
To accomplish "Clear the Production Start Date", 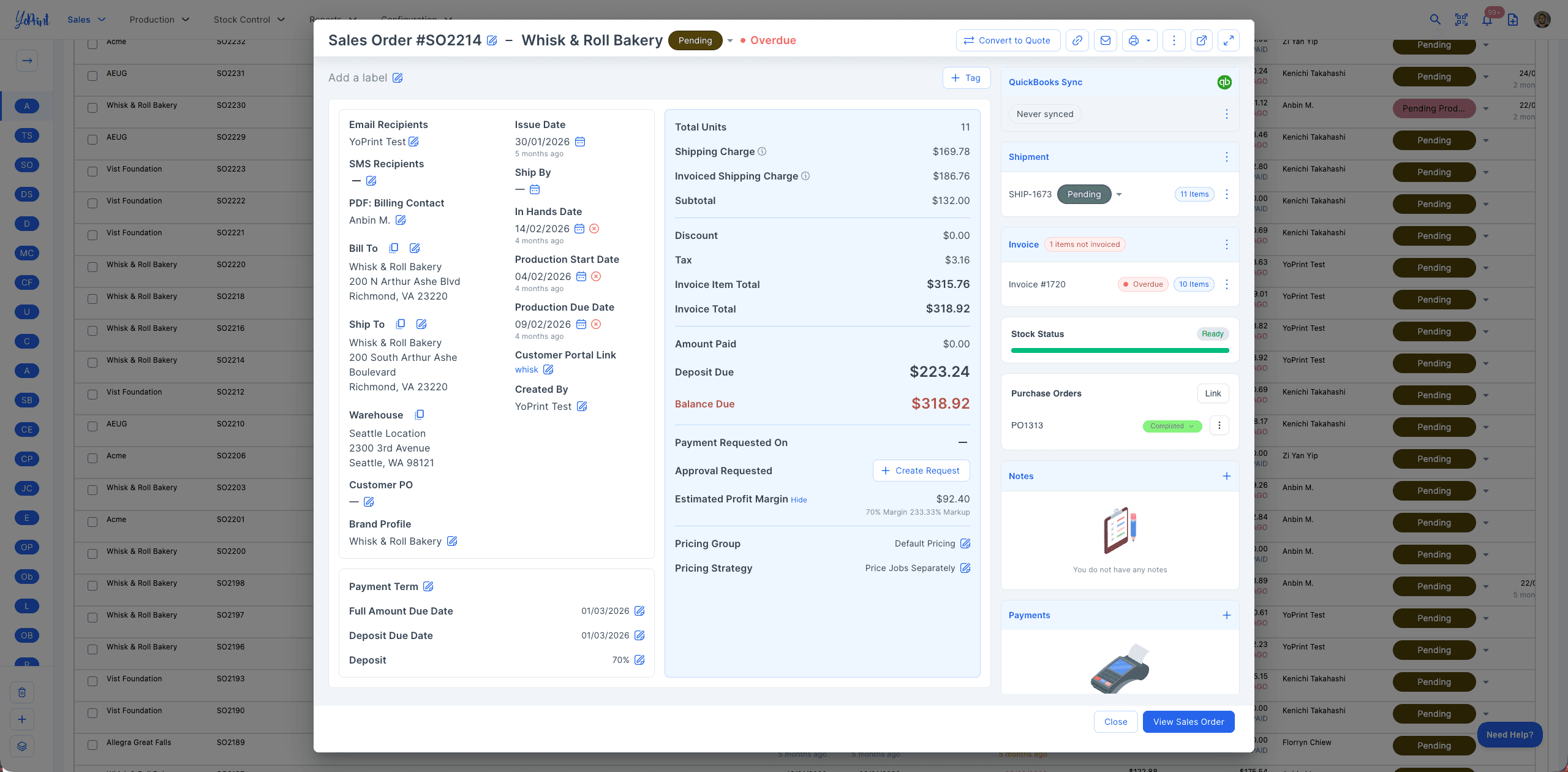I will point(596,276).
